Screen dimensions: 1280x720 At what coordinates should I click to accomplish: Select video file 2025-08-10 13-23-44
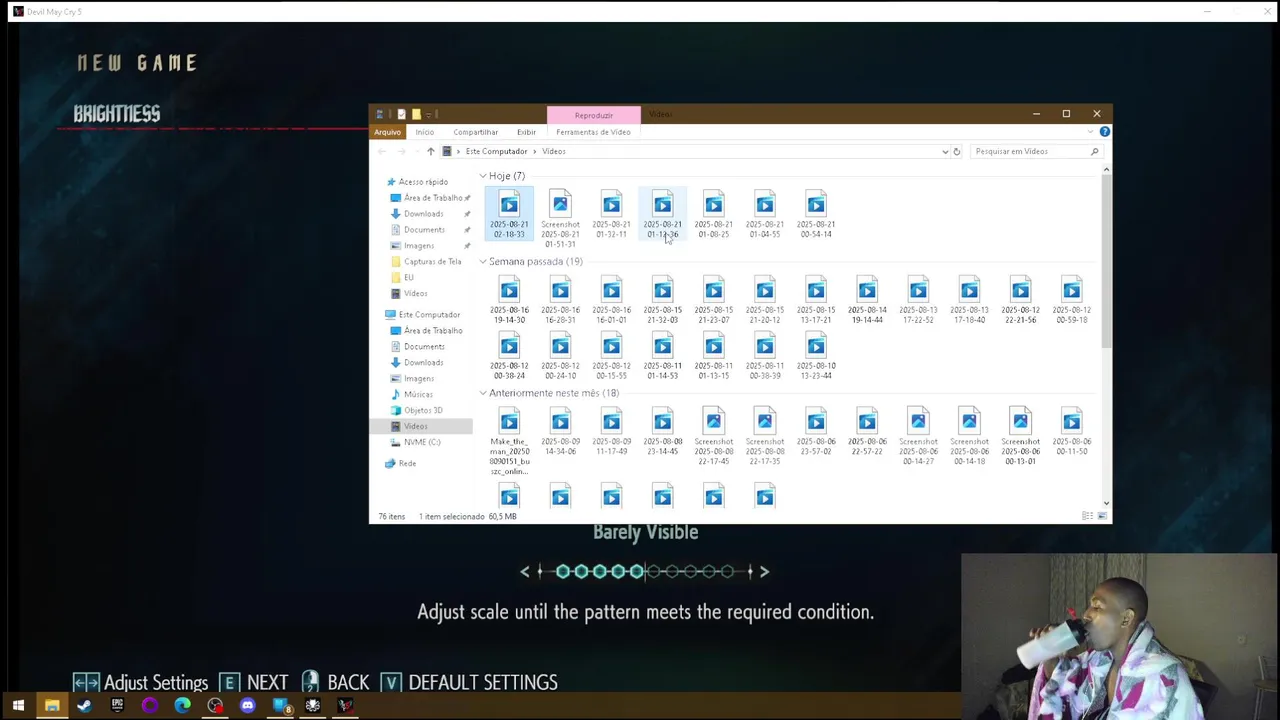816,357
